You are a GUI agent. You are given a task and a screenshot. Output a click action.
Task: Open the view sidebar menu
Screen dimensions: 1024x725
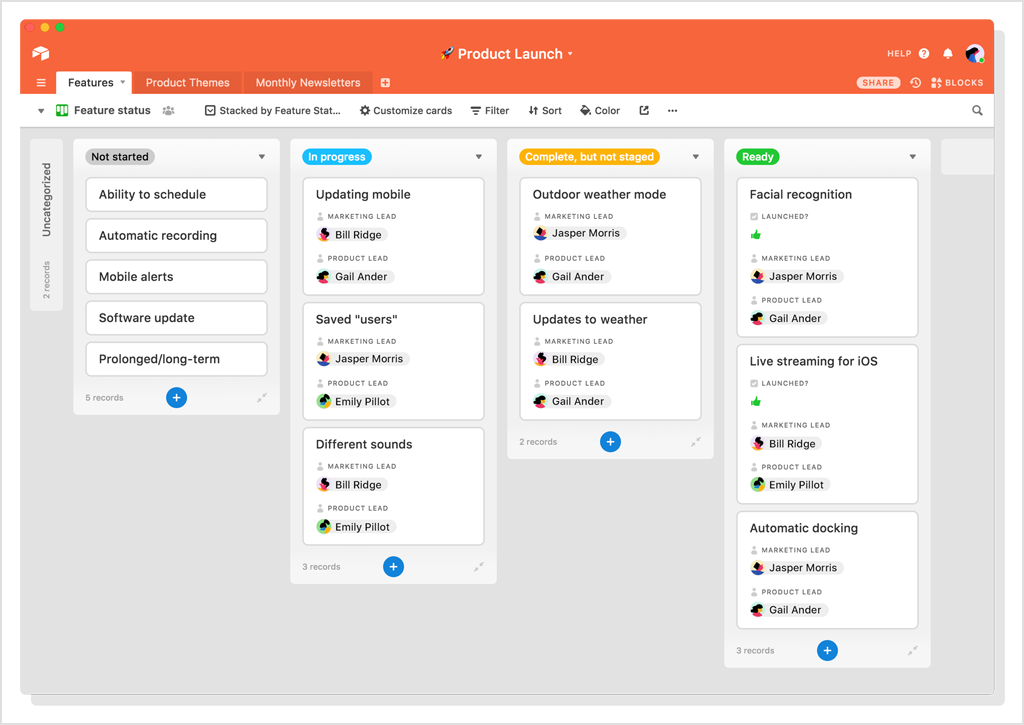[40, 110]
